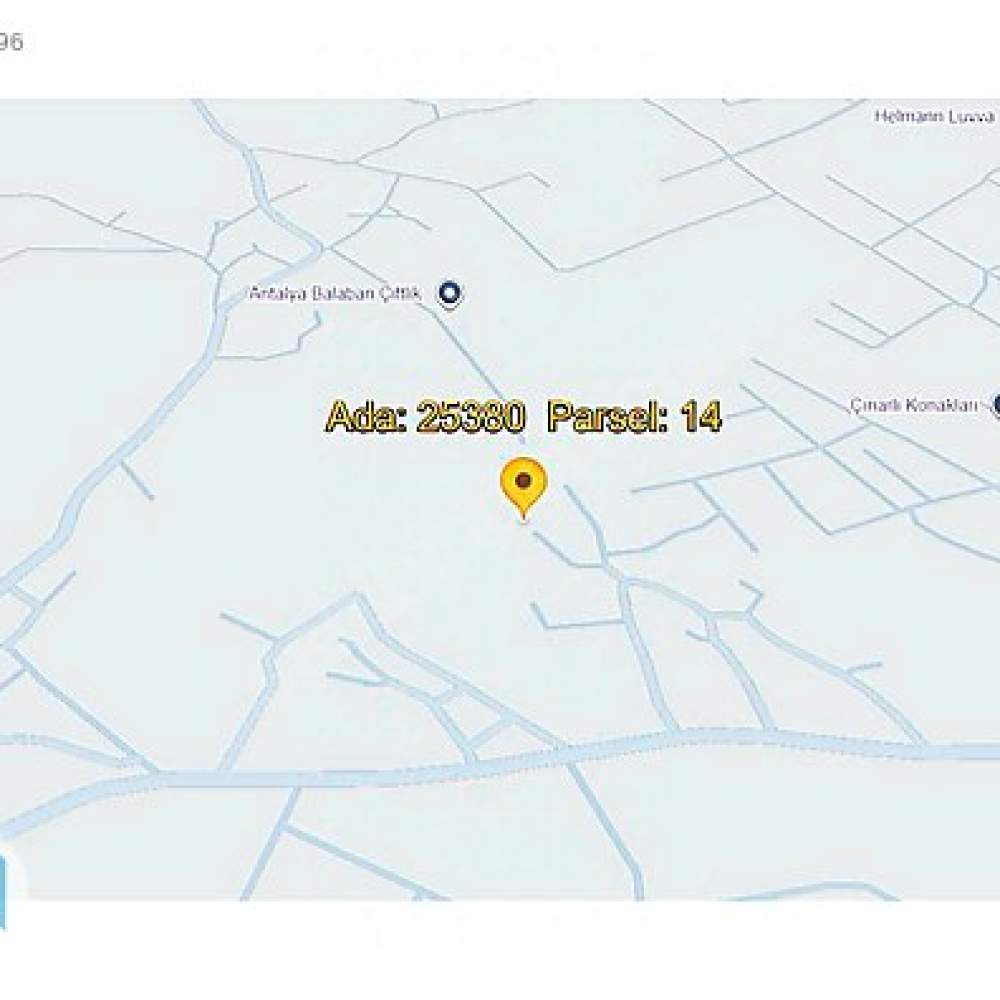This screenshot has width=1000, height=1000.
Task: Open the Çınarlı Konakları place label
Action: point(914,406)
